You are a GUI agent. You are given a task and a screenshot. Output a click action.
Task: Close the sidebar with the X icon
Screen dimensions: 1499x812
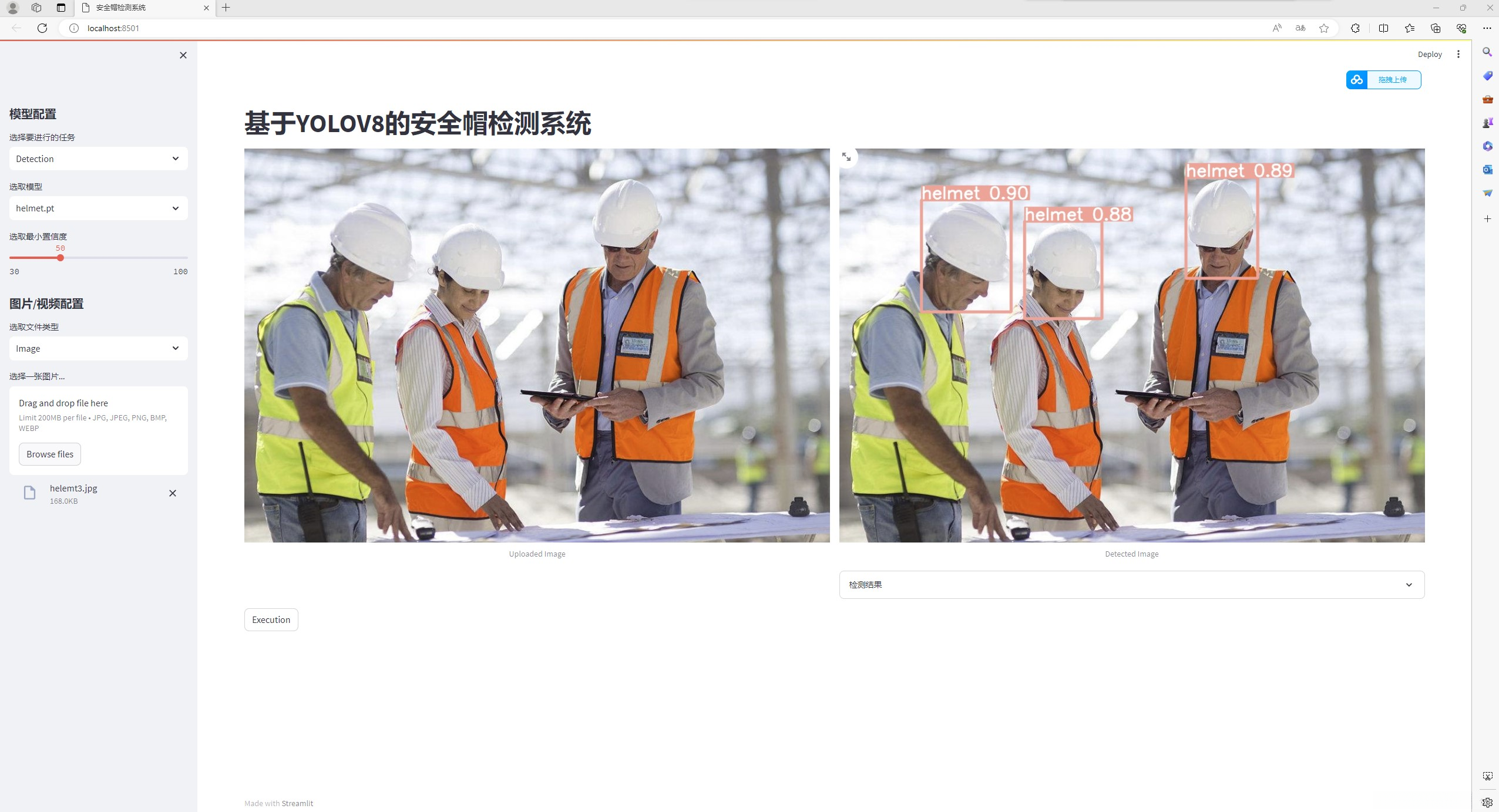(x=183, y=55)
